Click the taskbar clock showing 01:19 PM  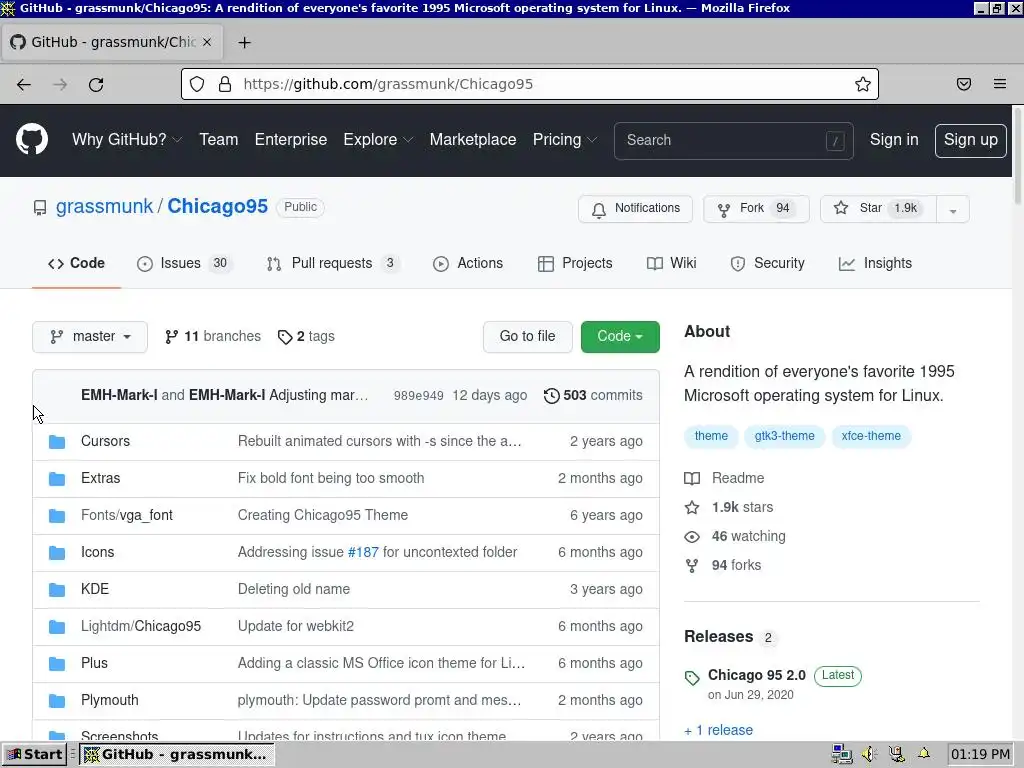pyautogui.click(x=980, y=754)
